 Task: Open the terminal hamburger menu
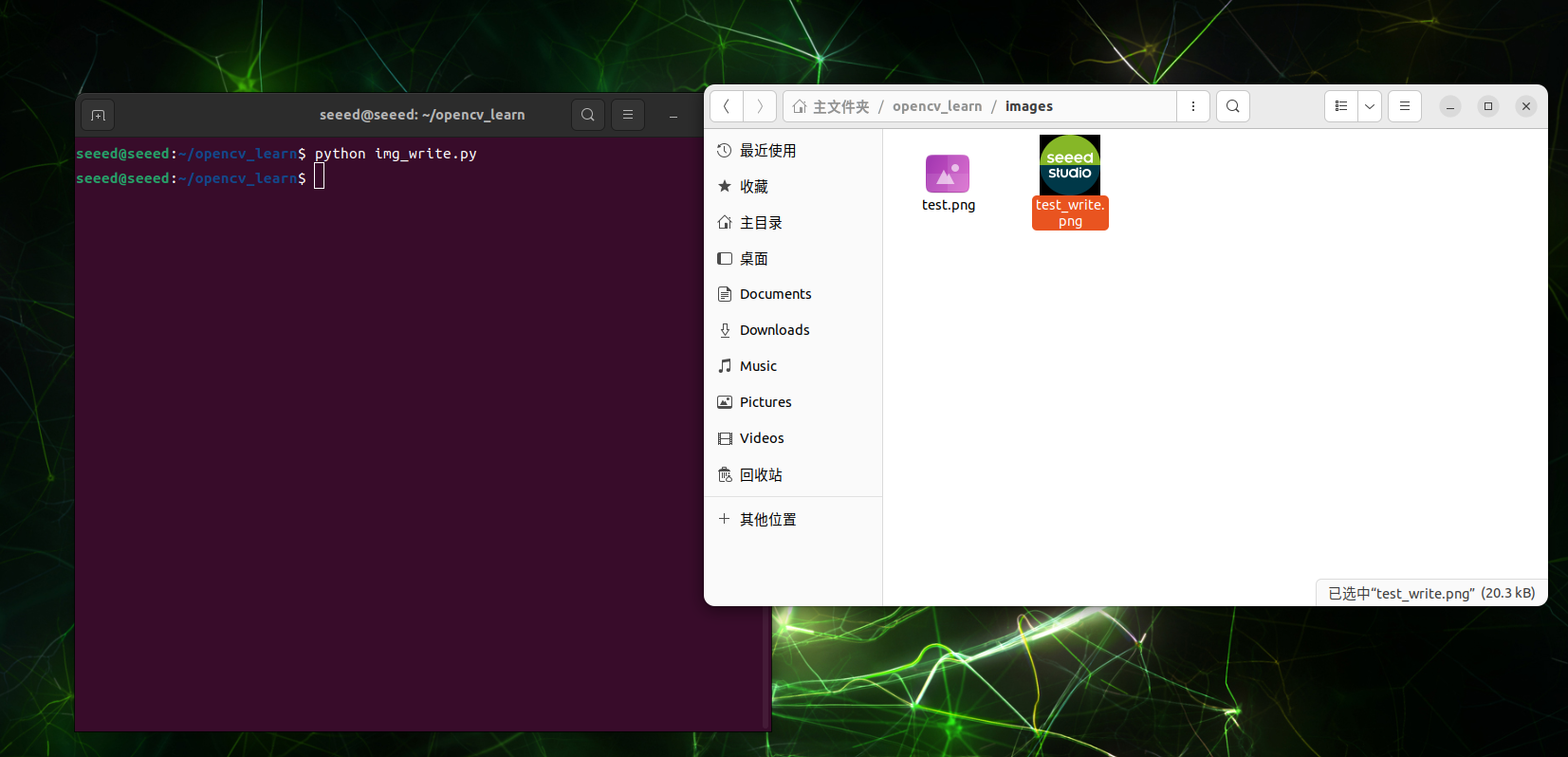[x=628, y=115]
